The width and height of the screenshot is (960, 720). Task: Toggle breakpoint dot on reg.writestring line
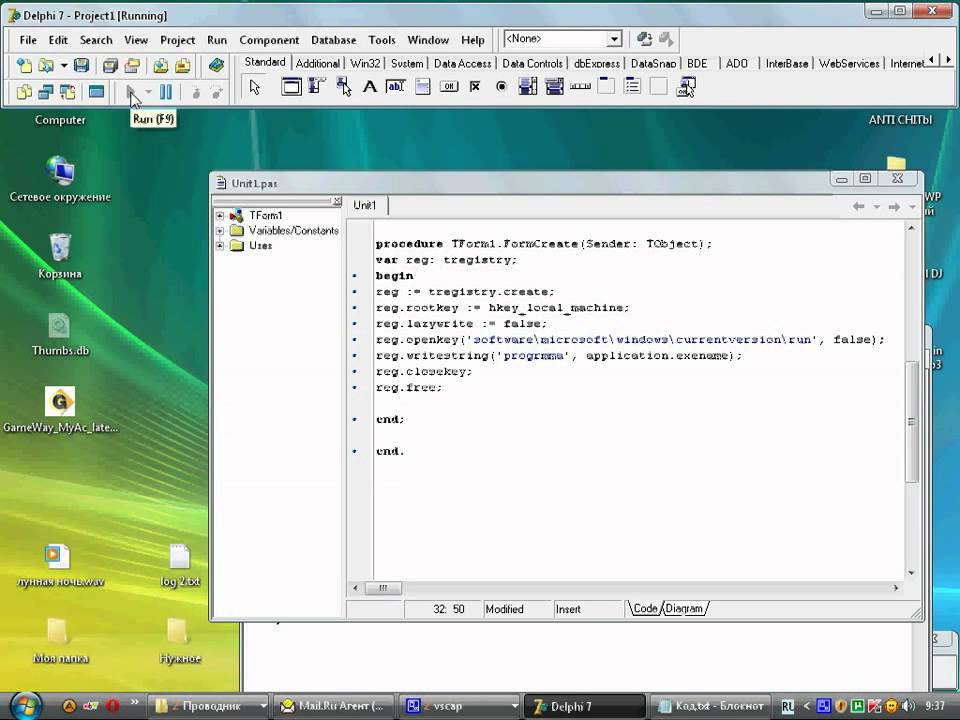click(354, 356)
